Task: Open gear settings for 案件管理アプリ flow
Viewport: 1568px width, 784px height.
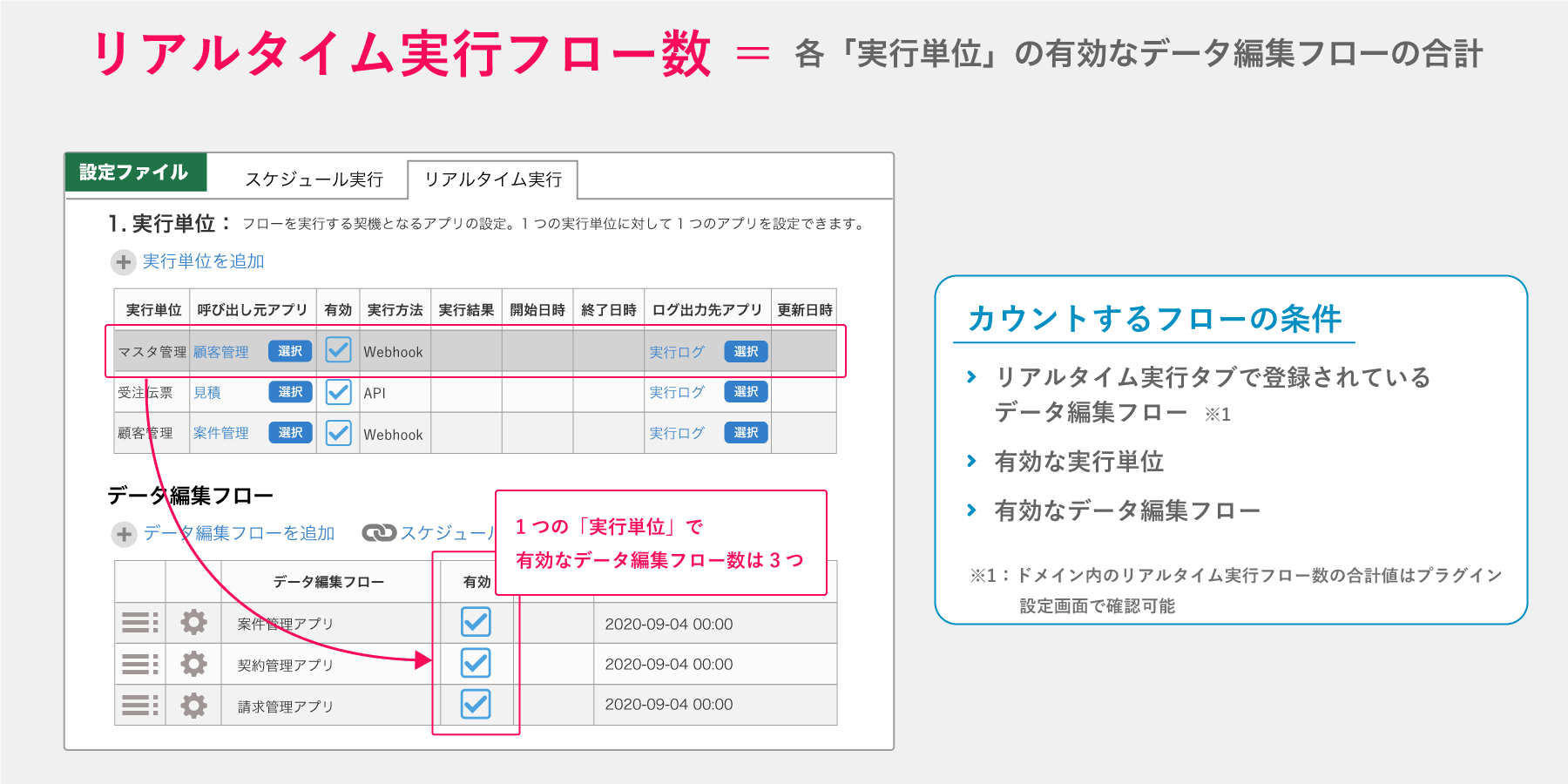Action: click(x=193, y=623)
